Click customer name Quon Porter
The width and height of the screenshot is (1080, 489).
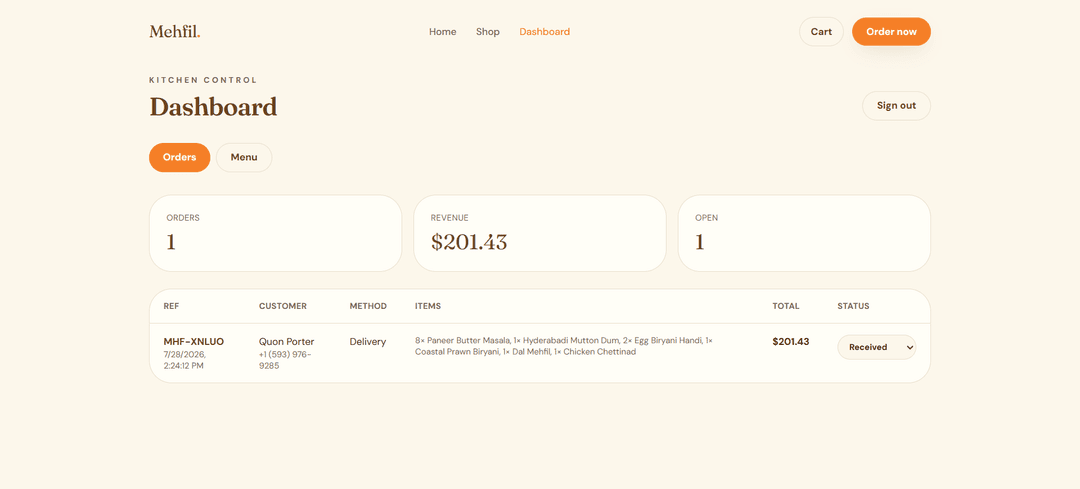tap(287, 342)
